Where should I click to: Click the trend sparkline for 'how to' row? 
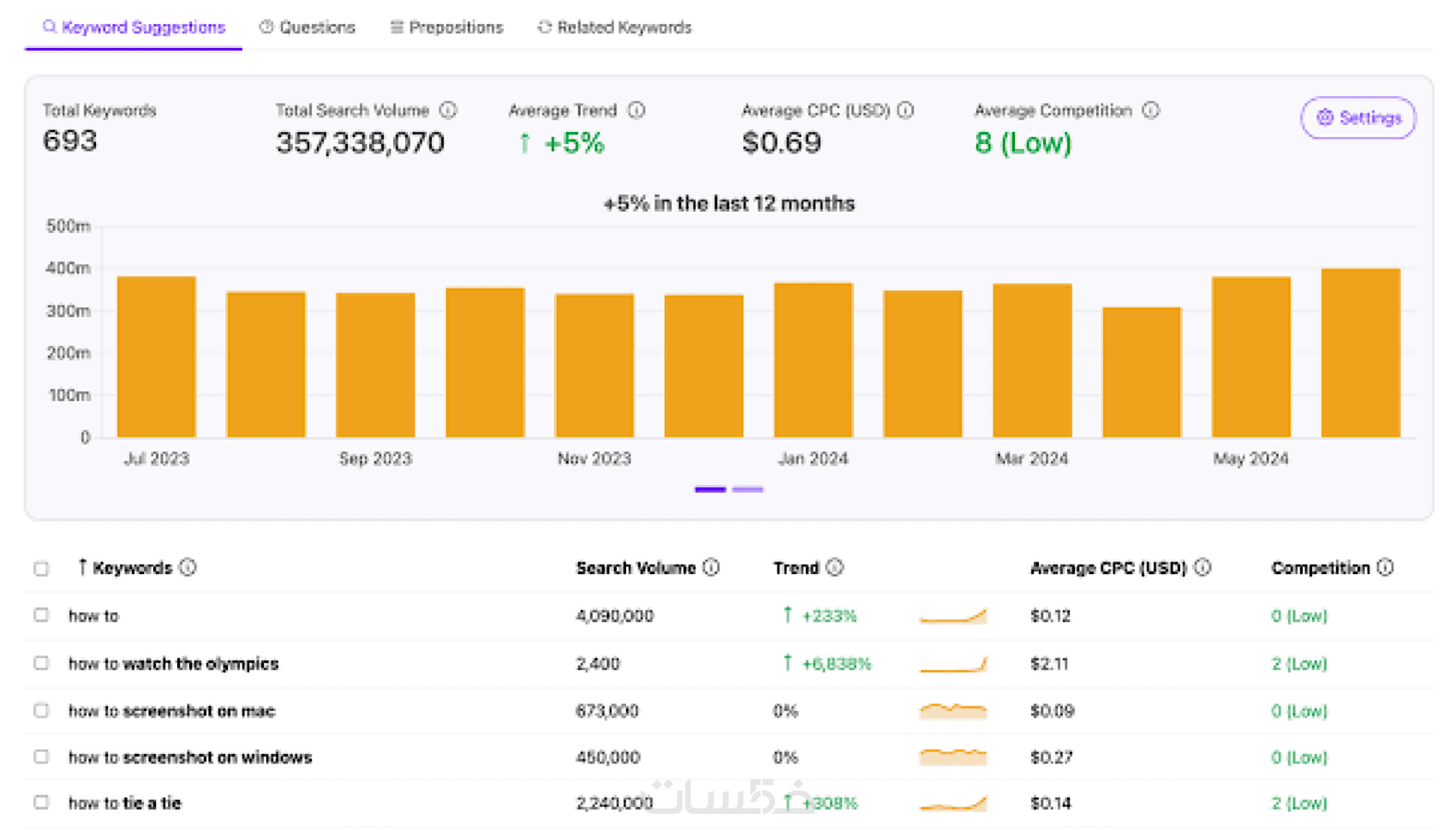952,616
